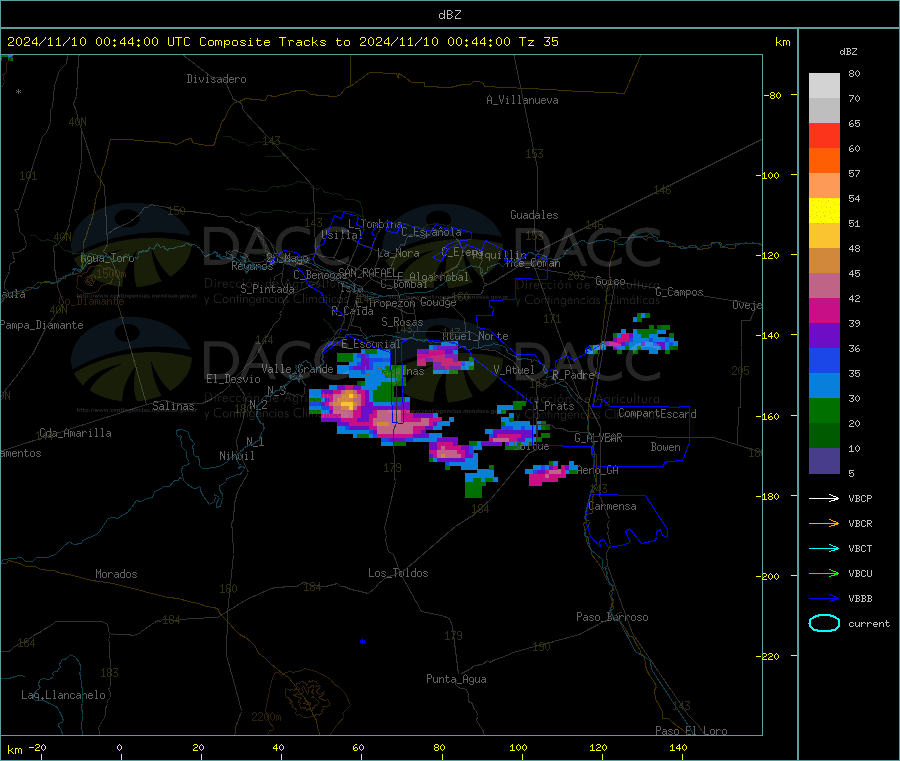Click the Pampa_Diamante map label
This screenshot has height=761, width=900.
point(42,325)
